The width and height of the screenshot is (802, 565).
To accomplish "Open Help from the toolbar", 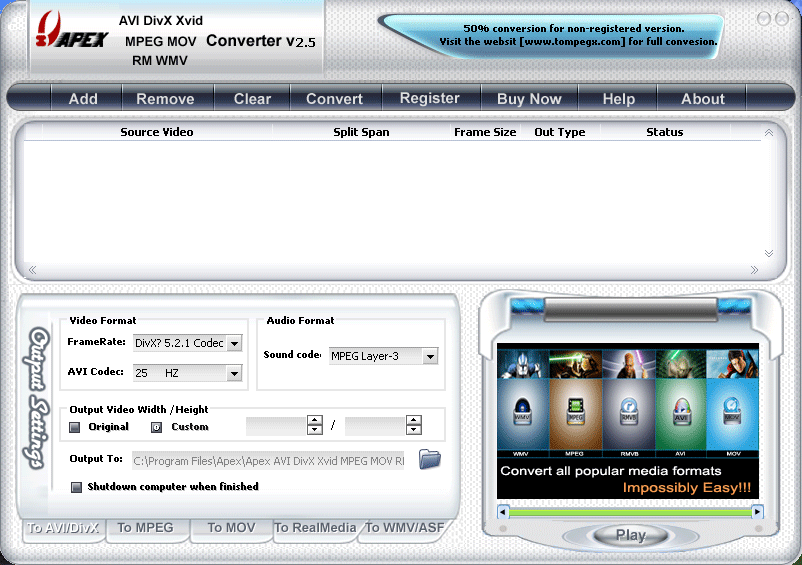I will 618,99.
